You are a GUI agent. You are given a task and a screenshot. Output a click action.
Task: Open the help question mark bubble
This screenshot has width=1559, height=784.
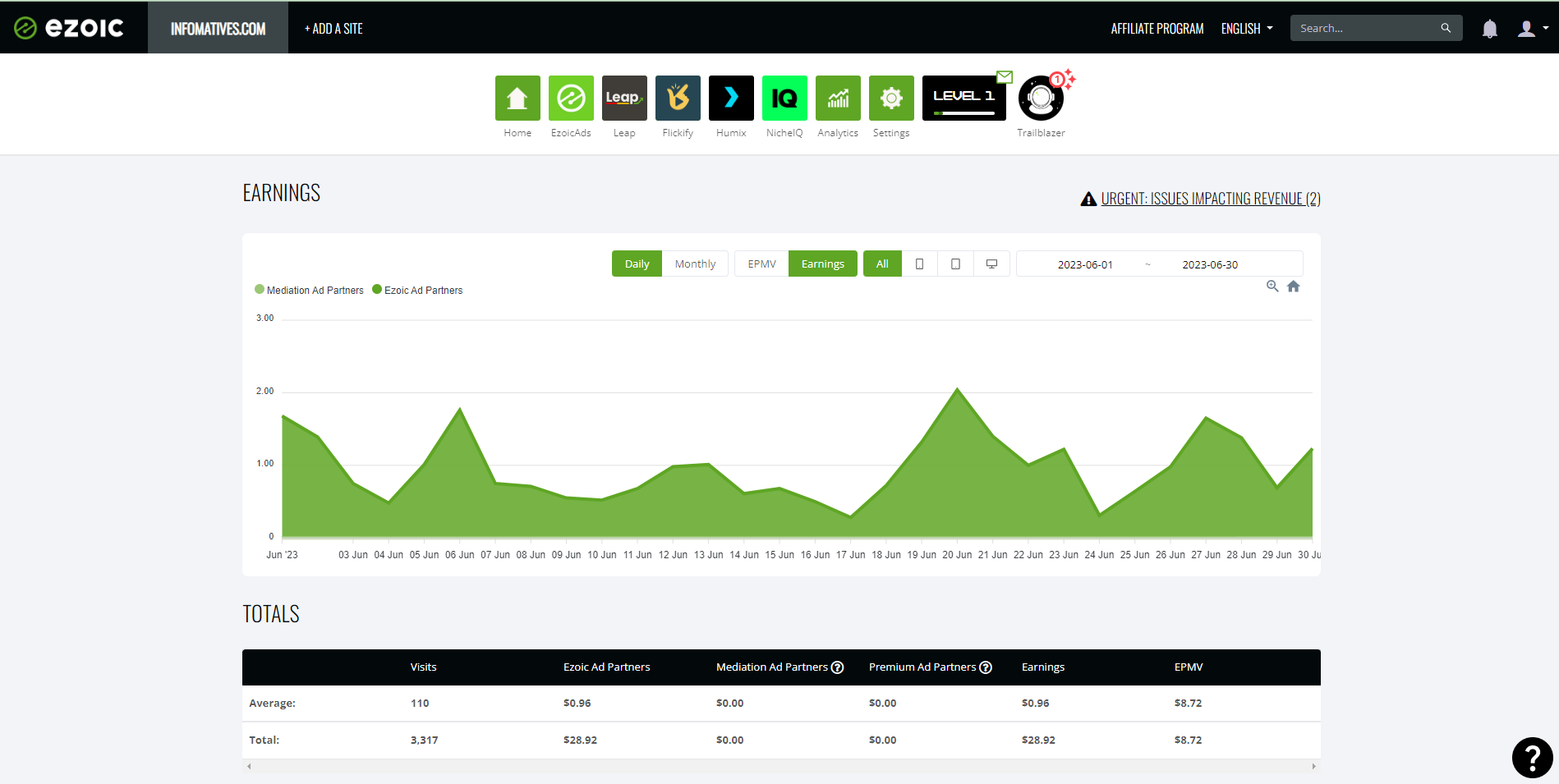click(x=1532, y=757)
